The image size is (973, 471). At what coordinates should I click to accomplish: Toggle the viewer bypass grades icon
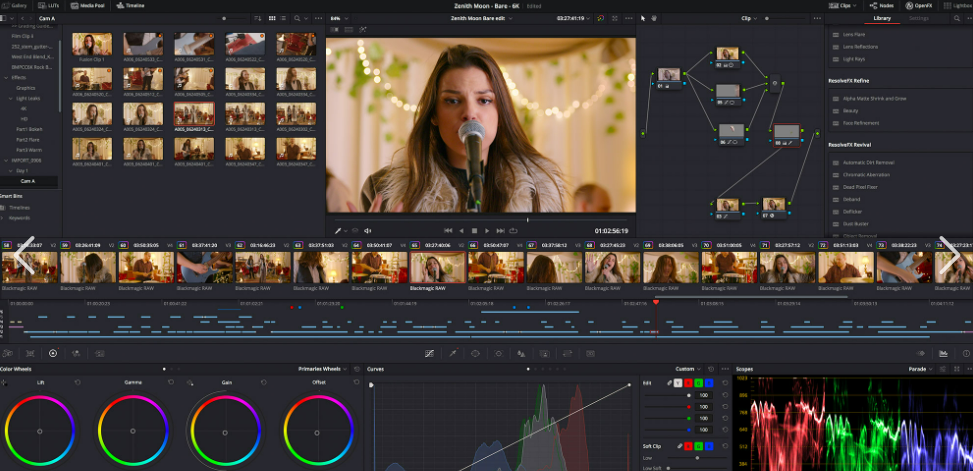tap(600, 19)
